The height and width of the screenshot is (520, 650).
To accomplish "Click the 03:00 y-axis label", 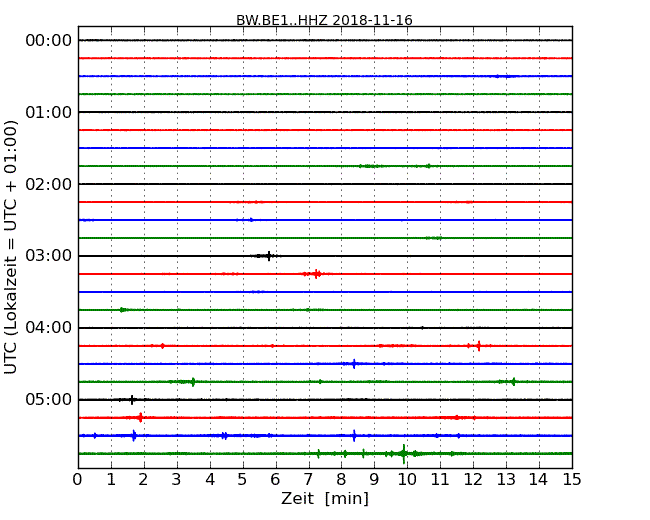I will point(49,256).
